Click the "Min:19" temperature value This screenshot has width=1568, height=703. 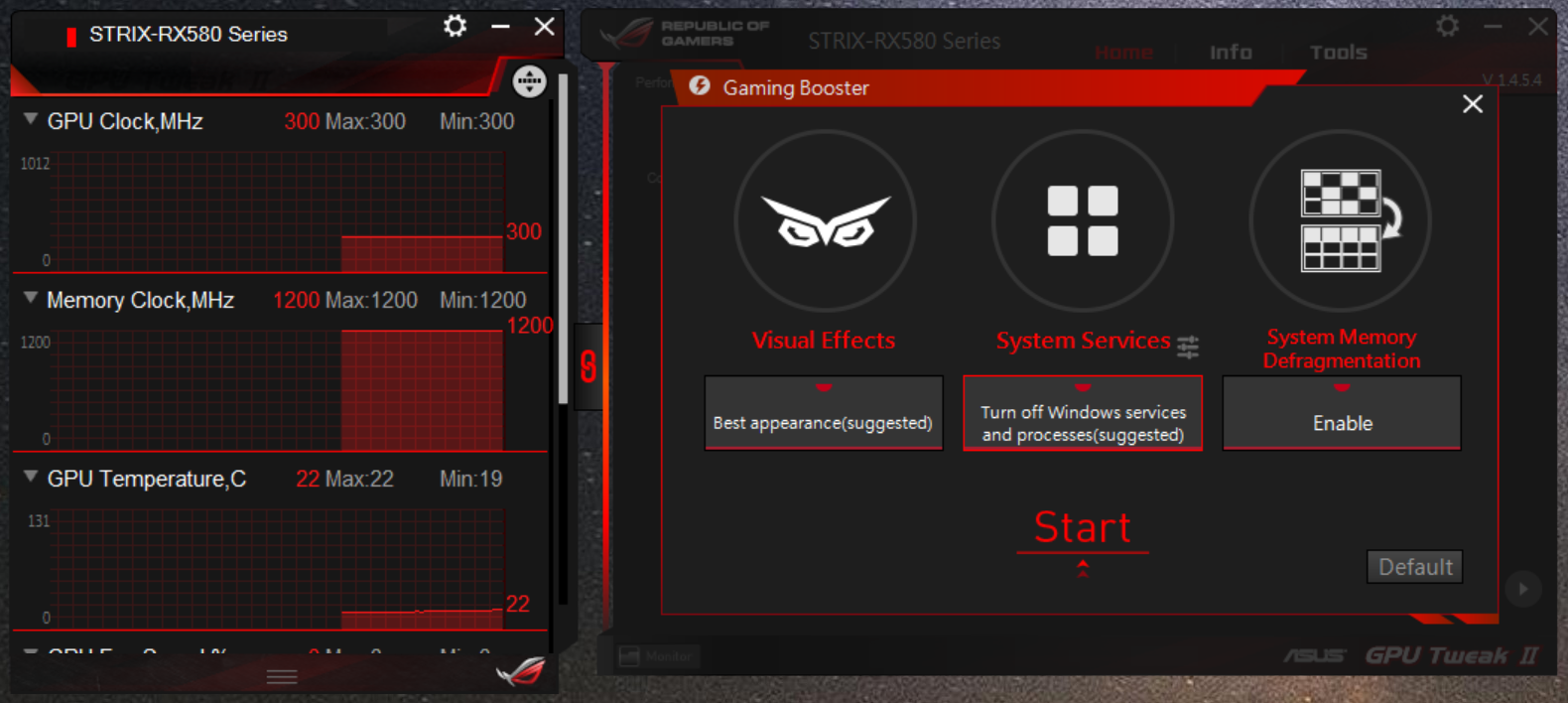[471, 479]
